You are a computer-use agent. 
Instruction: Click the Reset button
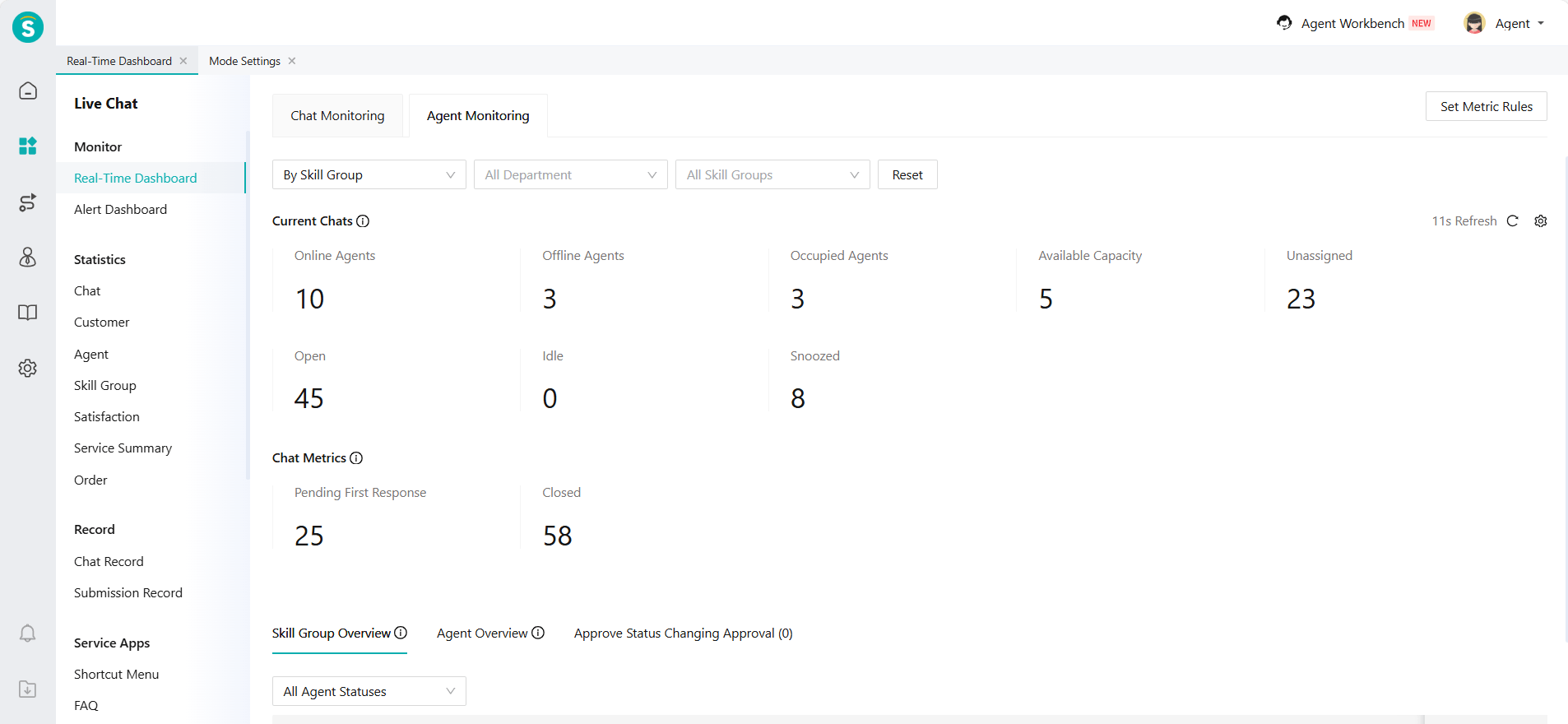pyautogui.click(x=907, y=175)
